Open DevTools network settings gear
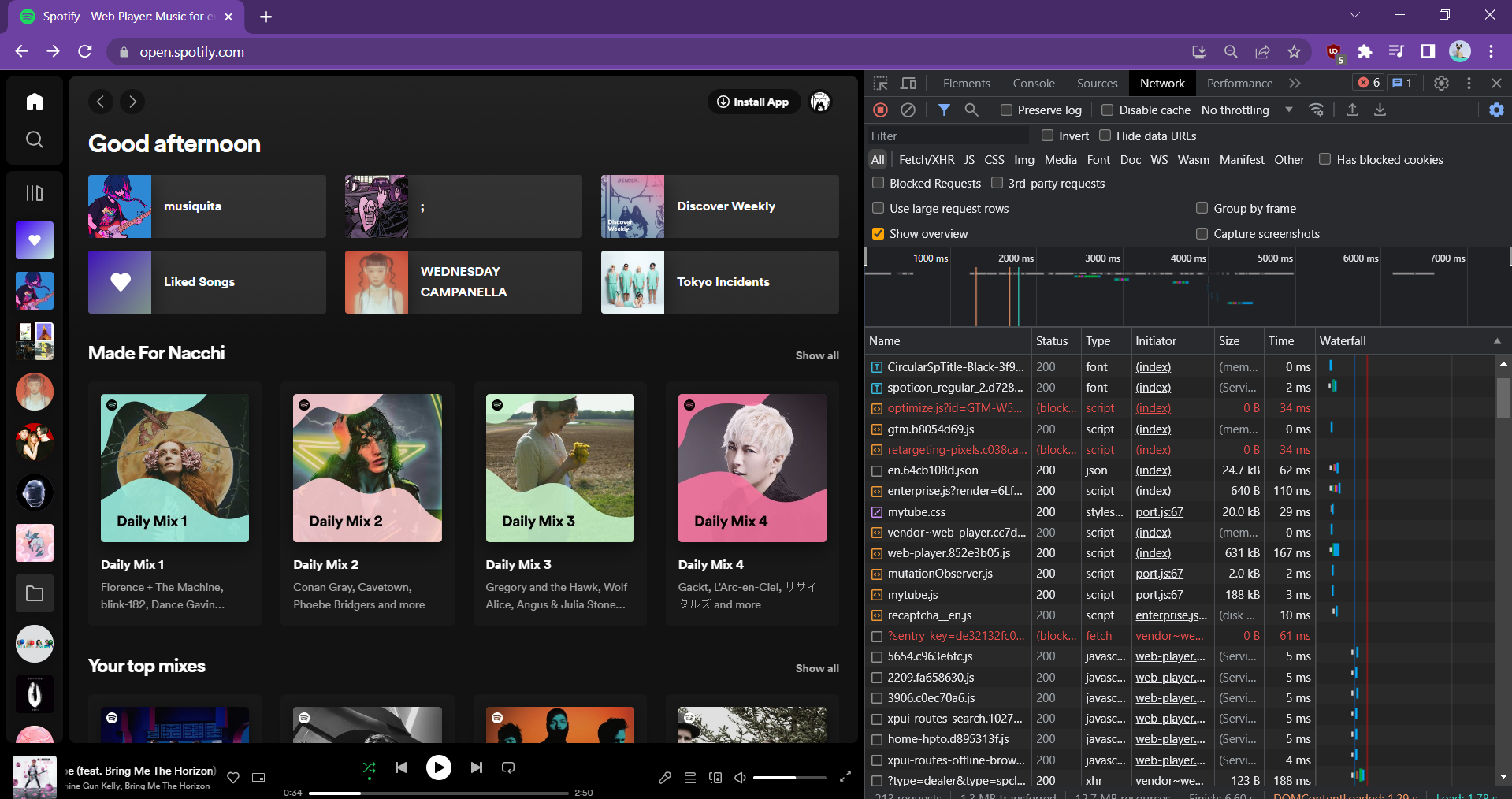 pyautogui.click(x=1495, y=110)
